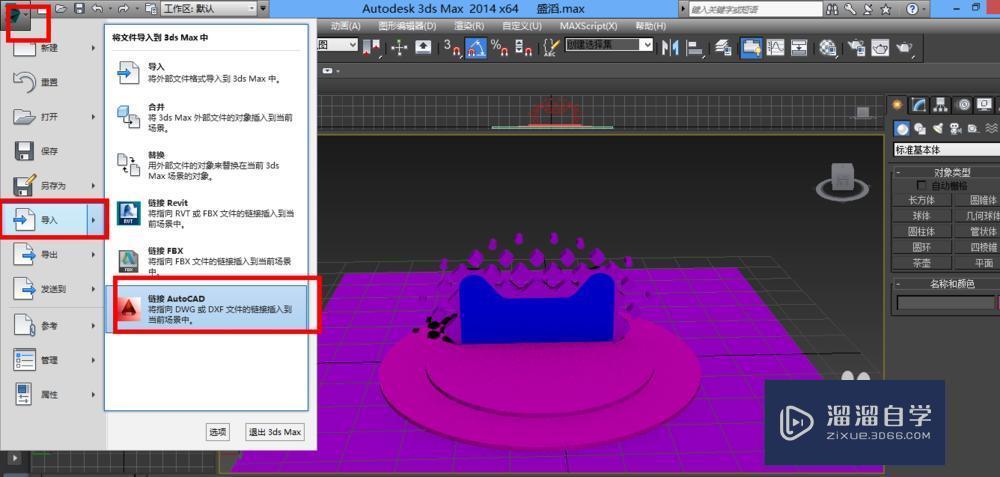Click Render Production teapot icon
The height and width of the screenshot is (477, 1000).
tap(904, 47)
